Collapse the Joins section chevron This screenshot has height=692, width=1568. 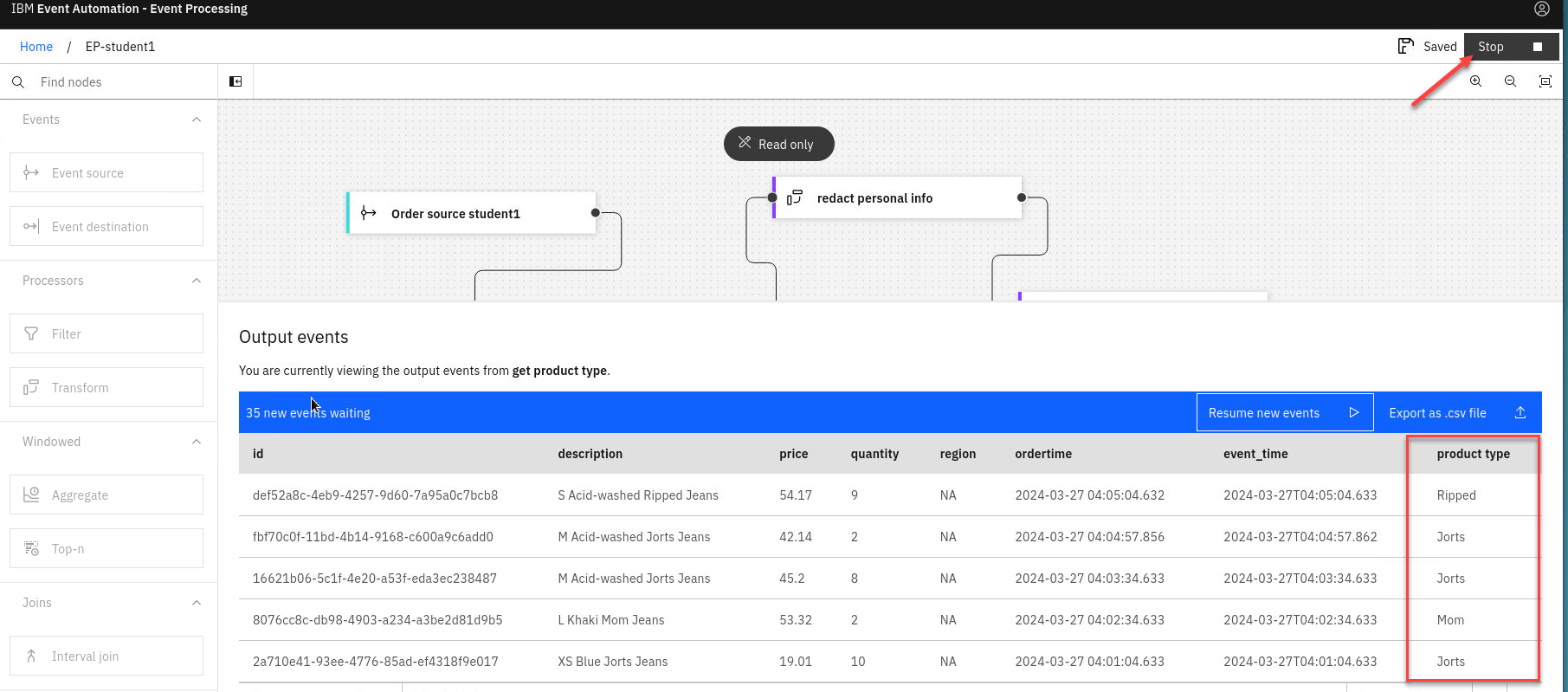pyautogui.click(x=197, y=603)
